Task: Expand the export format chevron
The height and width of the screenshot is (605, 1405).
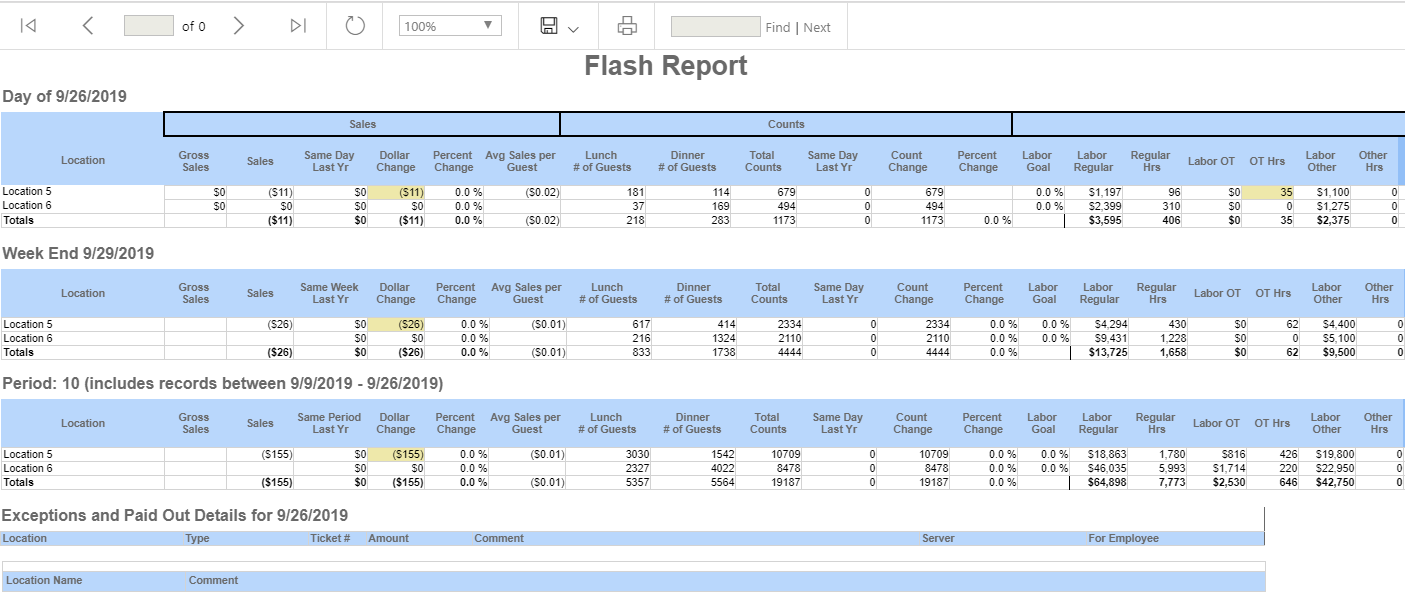Action: click(573, 29)
